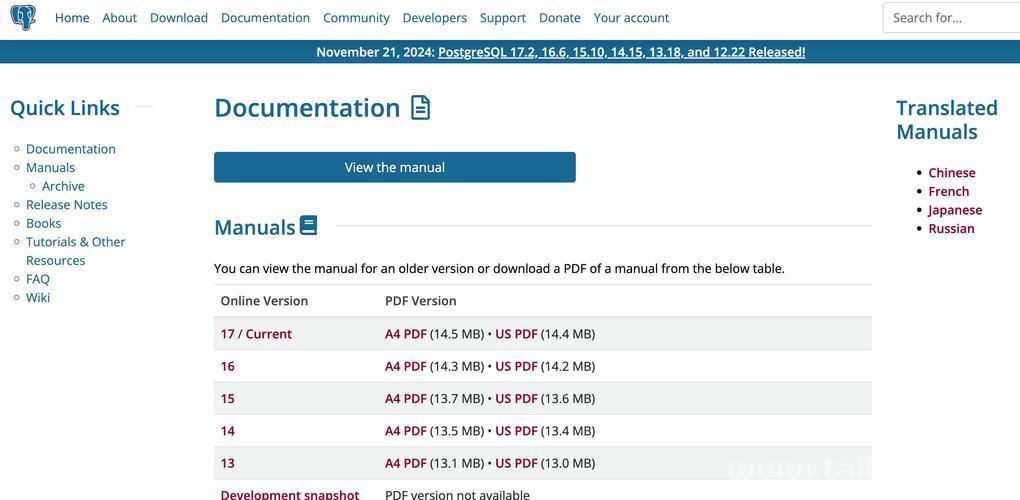Viewport: 1020px width, 500px height.
Task: Download the 13.5 MB A4 PDF
Action: pos(405,431)
